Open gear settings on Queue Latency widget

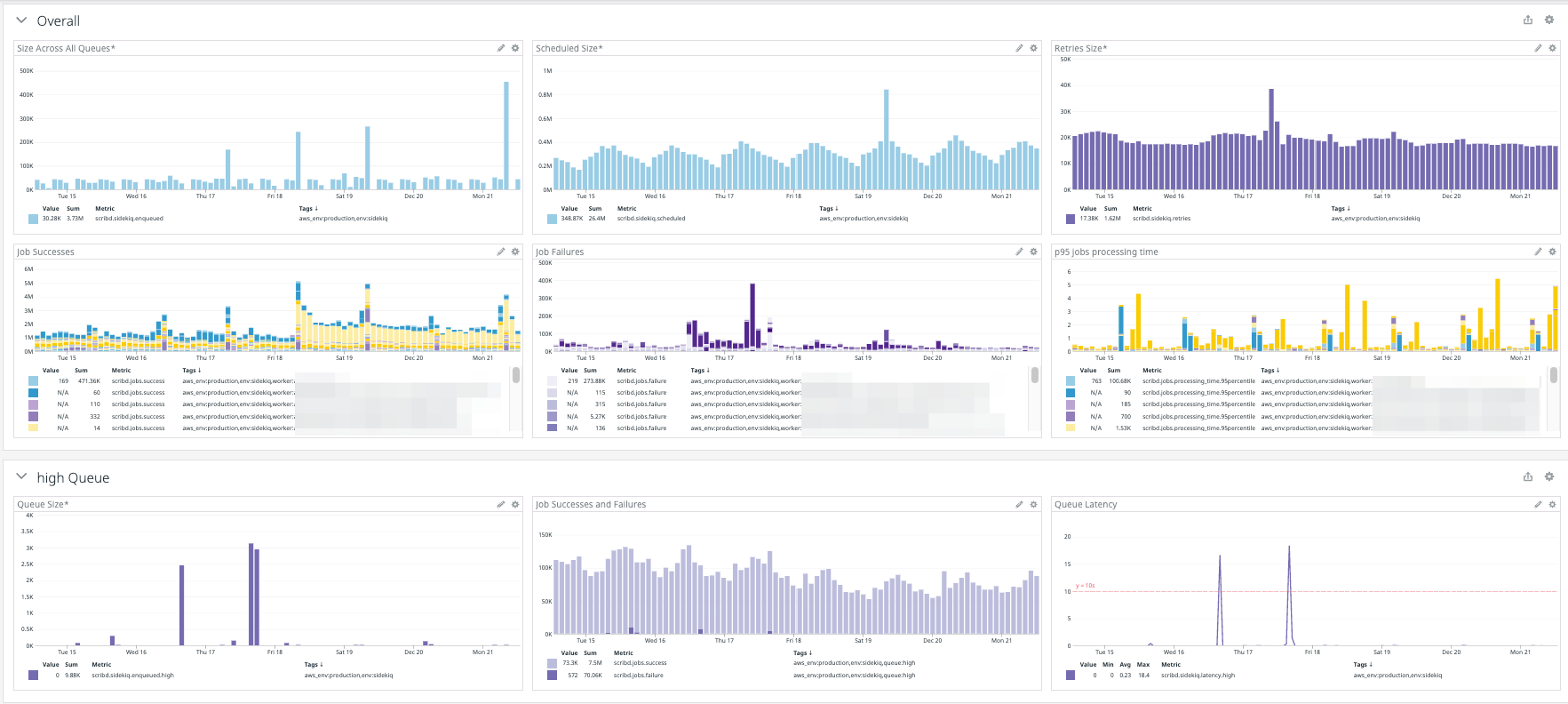(1553, 504)
